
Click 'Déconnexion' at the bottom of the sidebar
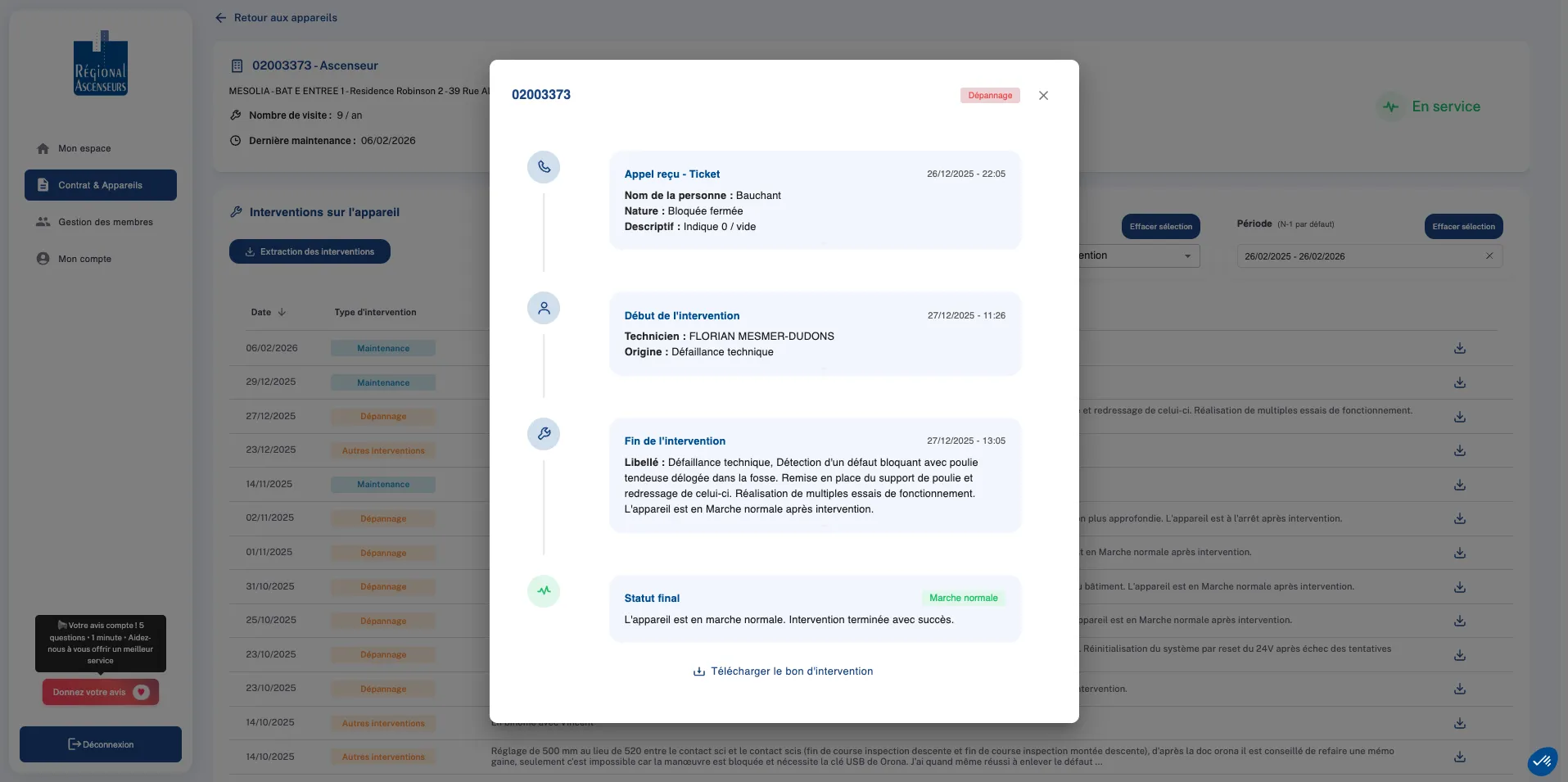tap(100, 744)
